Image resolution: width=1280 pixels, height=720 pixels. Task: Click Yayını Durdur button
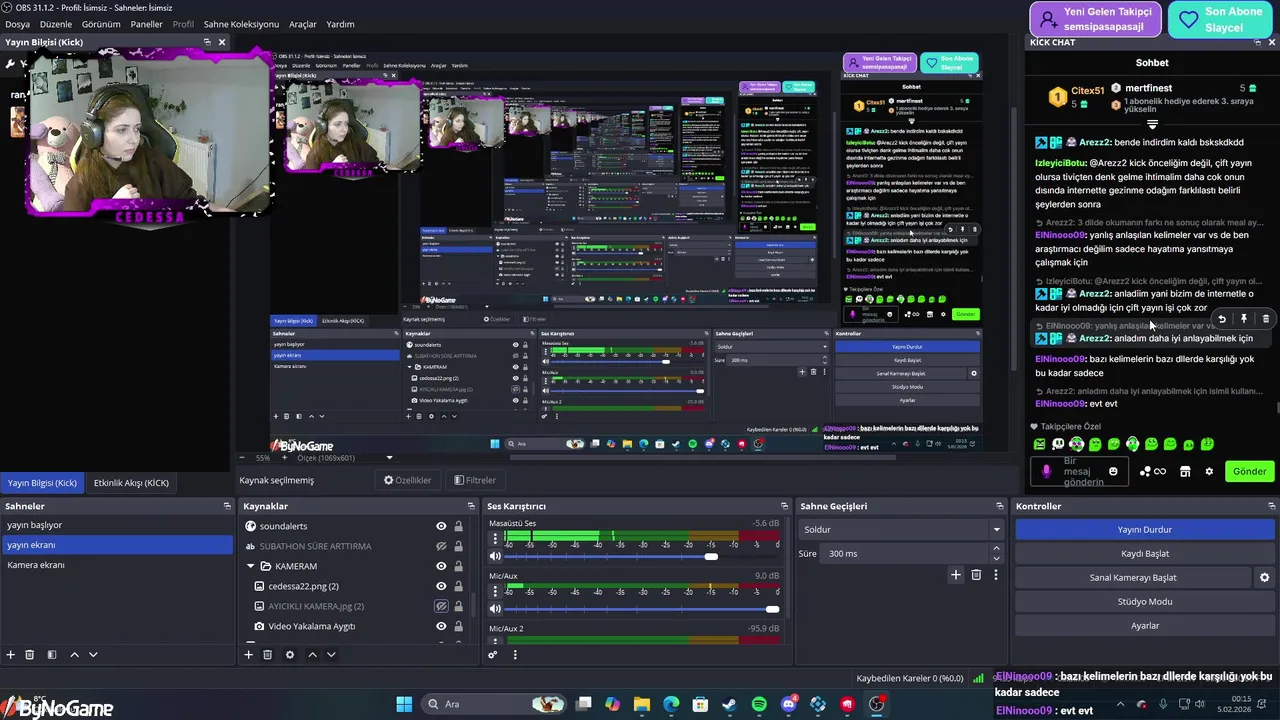[x=1145, y=530]
